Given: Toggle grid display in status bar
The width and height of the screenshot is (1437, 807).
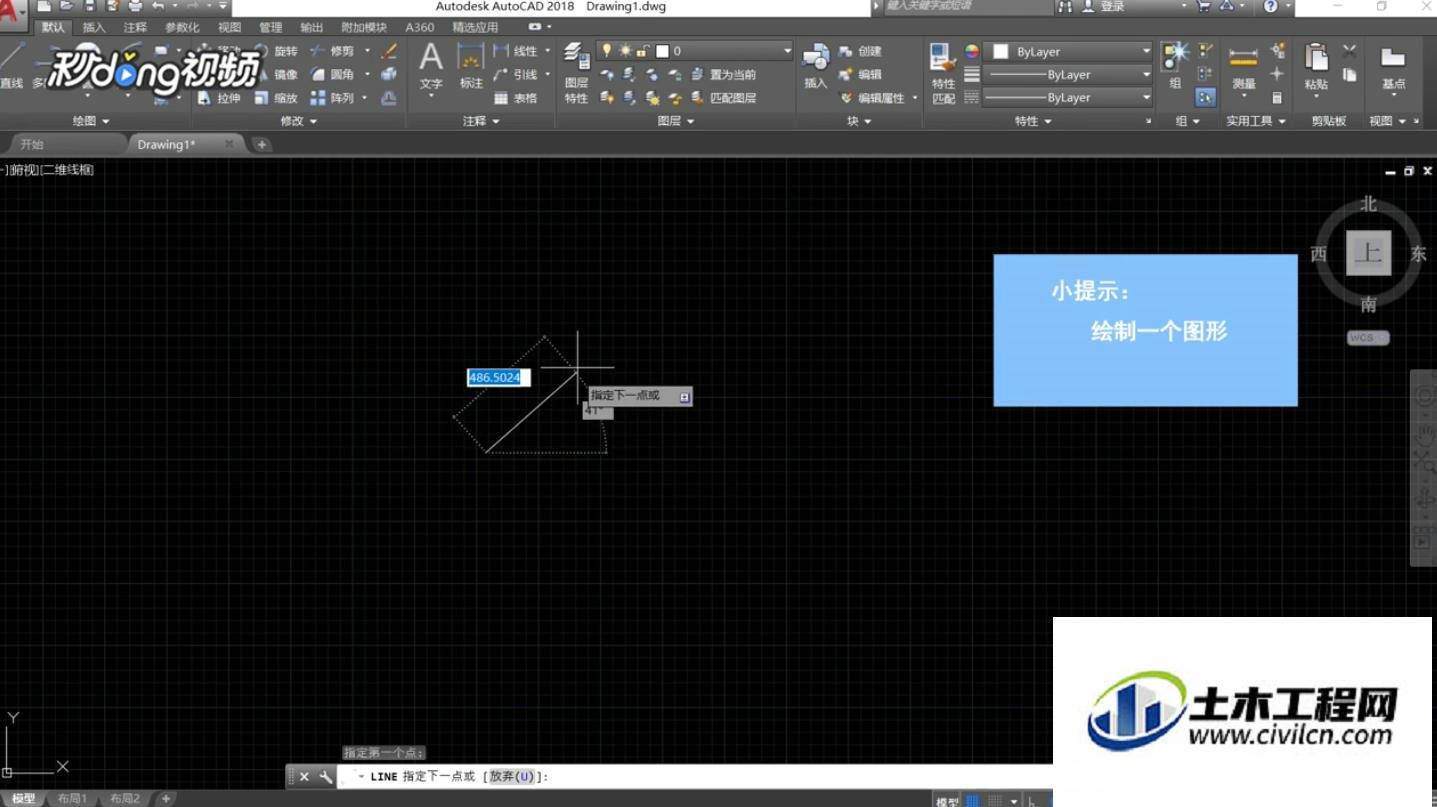Looking at the screenshot, I should [973, 801].
